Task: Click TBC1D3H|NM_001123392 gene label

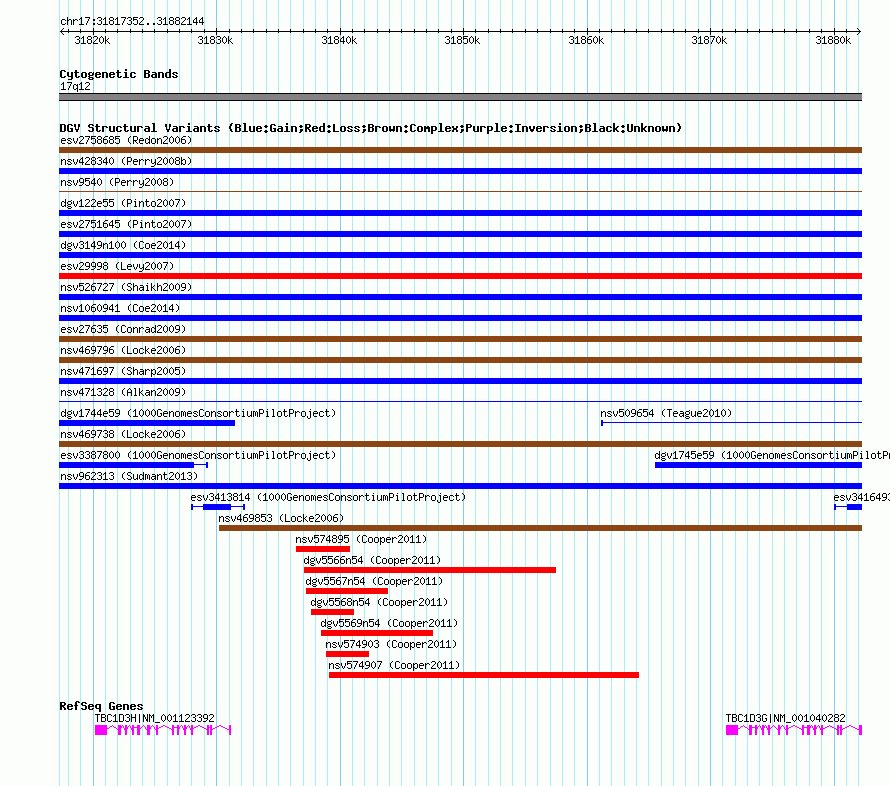Action: click(154, 718)
